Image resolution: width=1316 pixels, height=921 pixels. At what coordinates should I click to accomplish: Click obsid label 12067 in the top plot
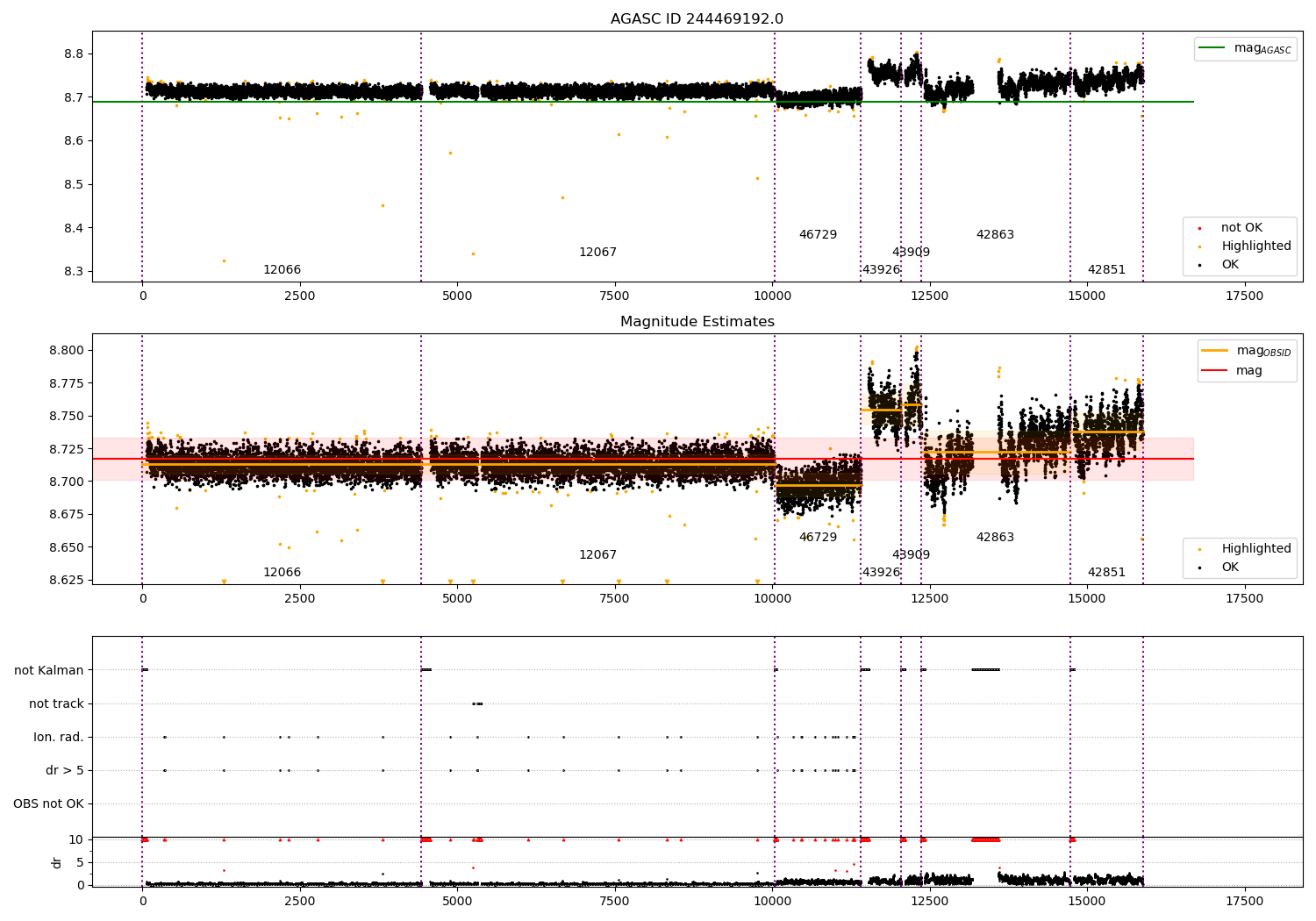(x=597, y=253)
